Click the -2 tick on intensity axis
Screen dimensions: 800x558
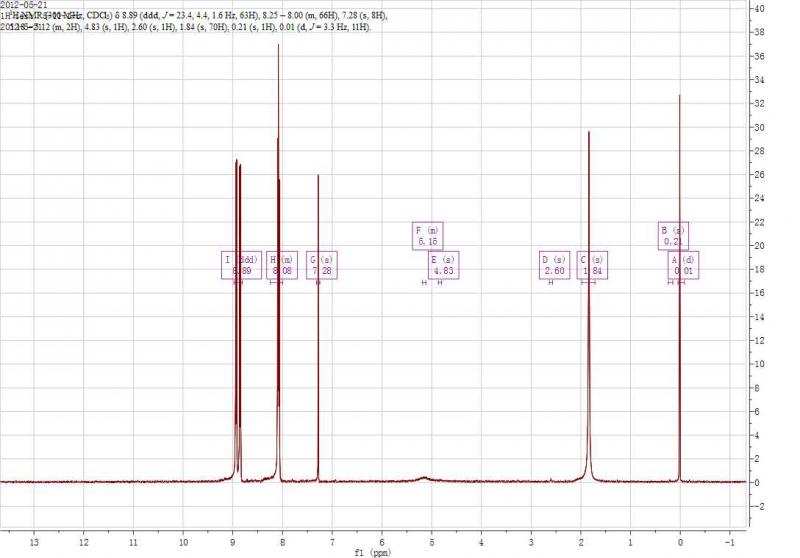[x=759, y=506]
